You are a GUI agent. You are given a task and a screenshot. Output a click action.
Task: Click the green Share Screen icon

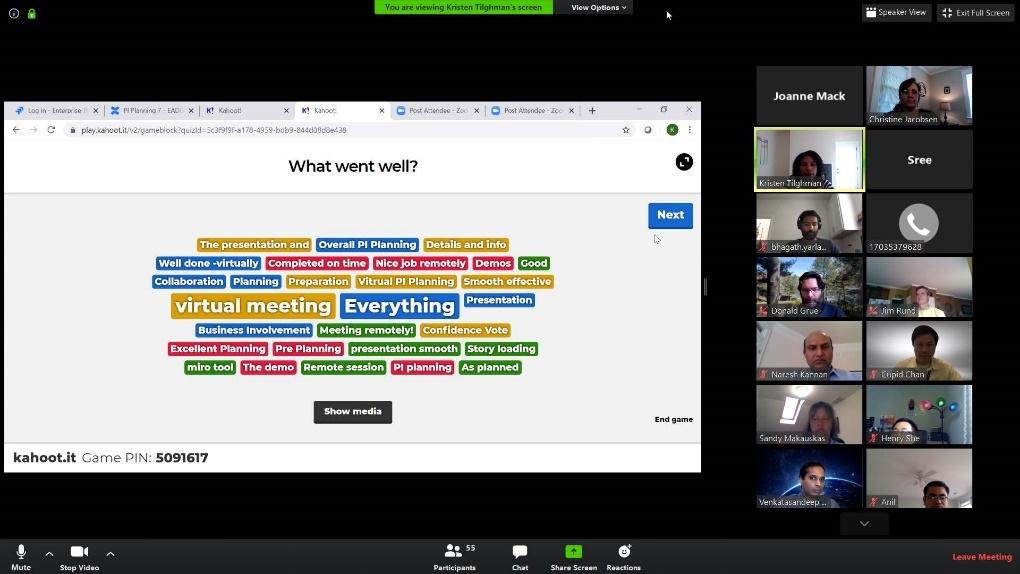(x=573, y=552)
